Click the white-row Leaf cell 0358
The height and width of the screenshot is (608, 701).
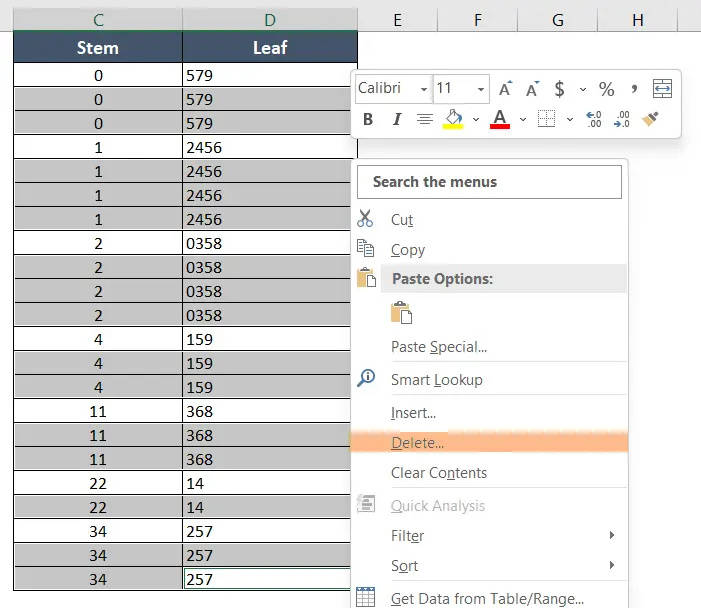267,244
